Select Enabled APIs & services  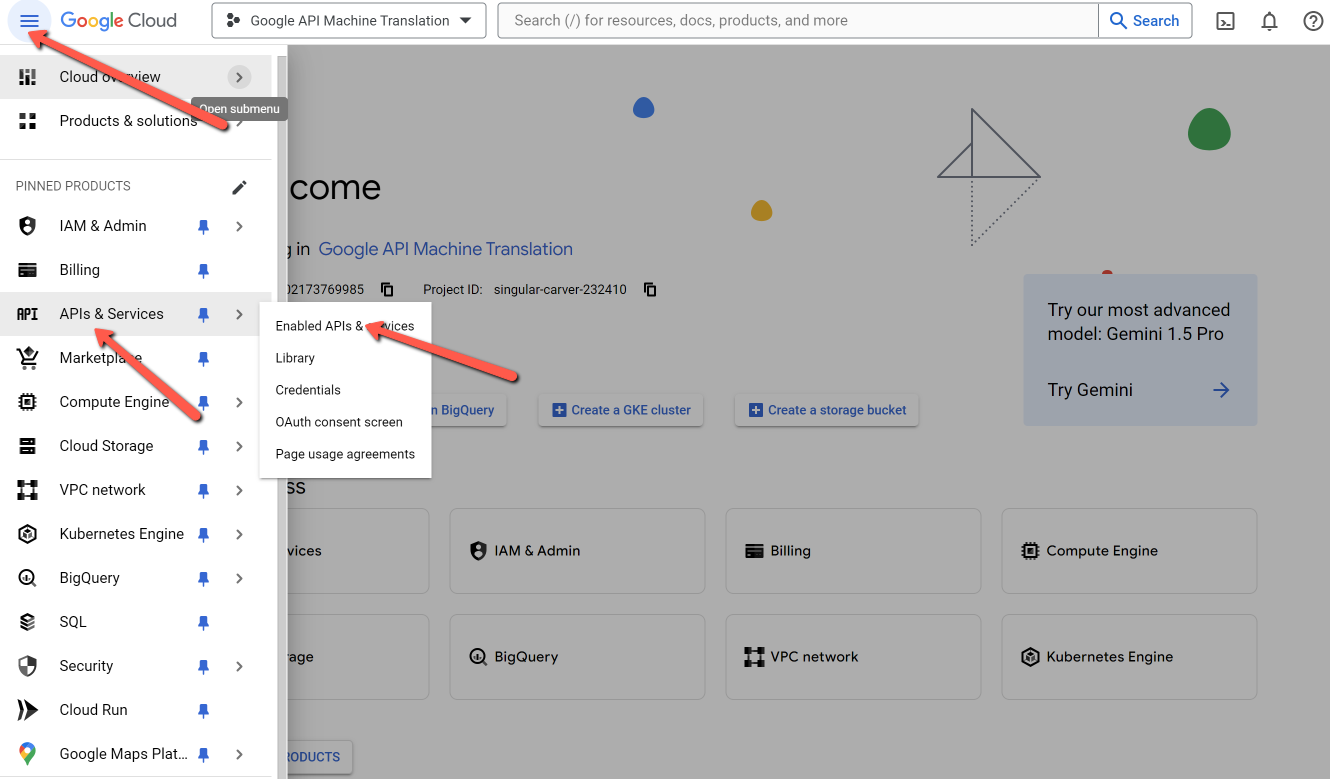point(345,326)
